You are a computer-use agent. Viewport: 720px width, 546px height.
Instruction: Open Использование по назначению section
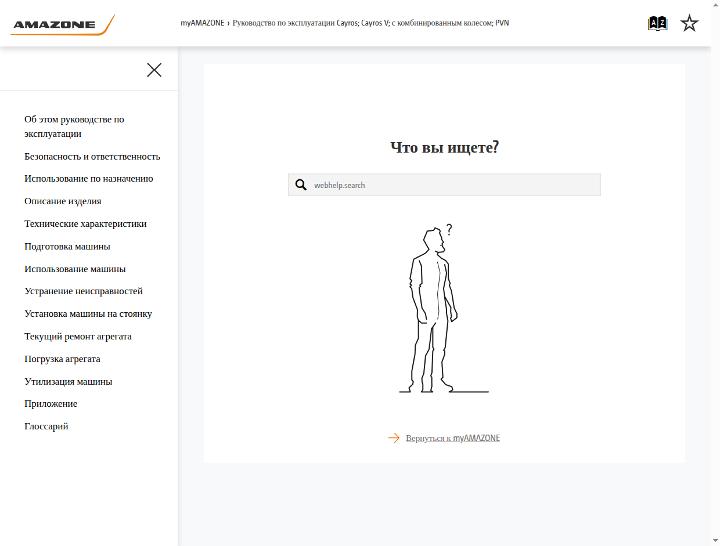click(x=89, y=179)
